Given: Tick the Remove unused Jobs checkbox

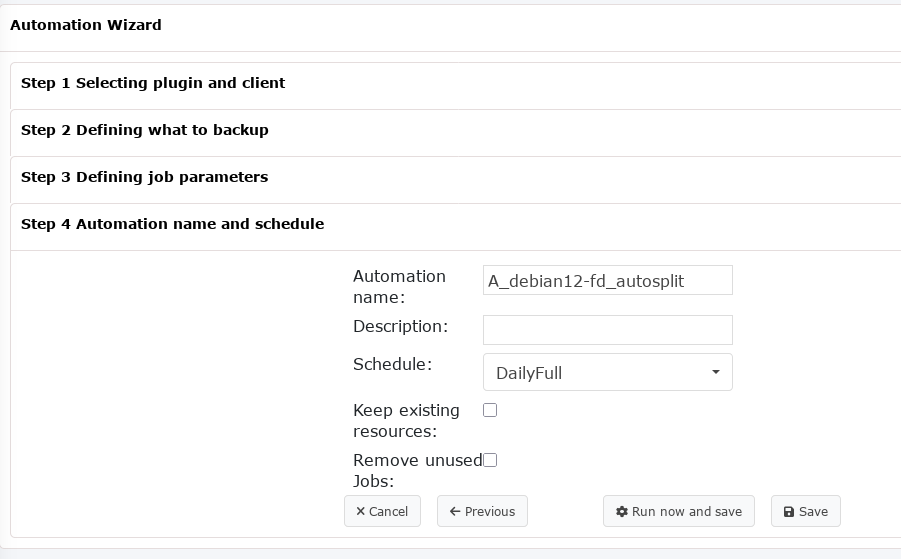Looking at the screenshot, I should (x=490, y=460).
